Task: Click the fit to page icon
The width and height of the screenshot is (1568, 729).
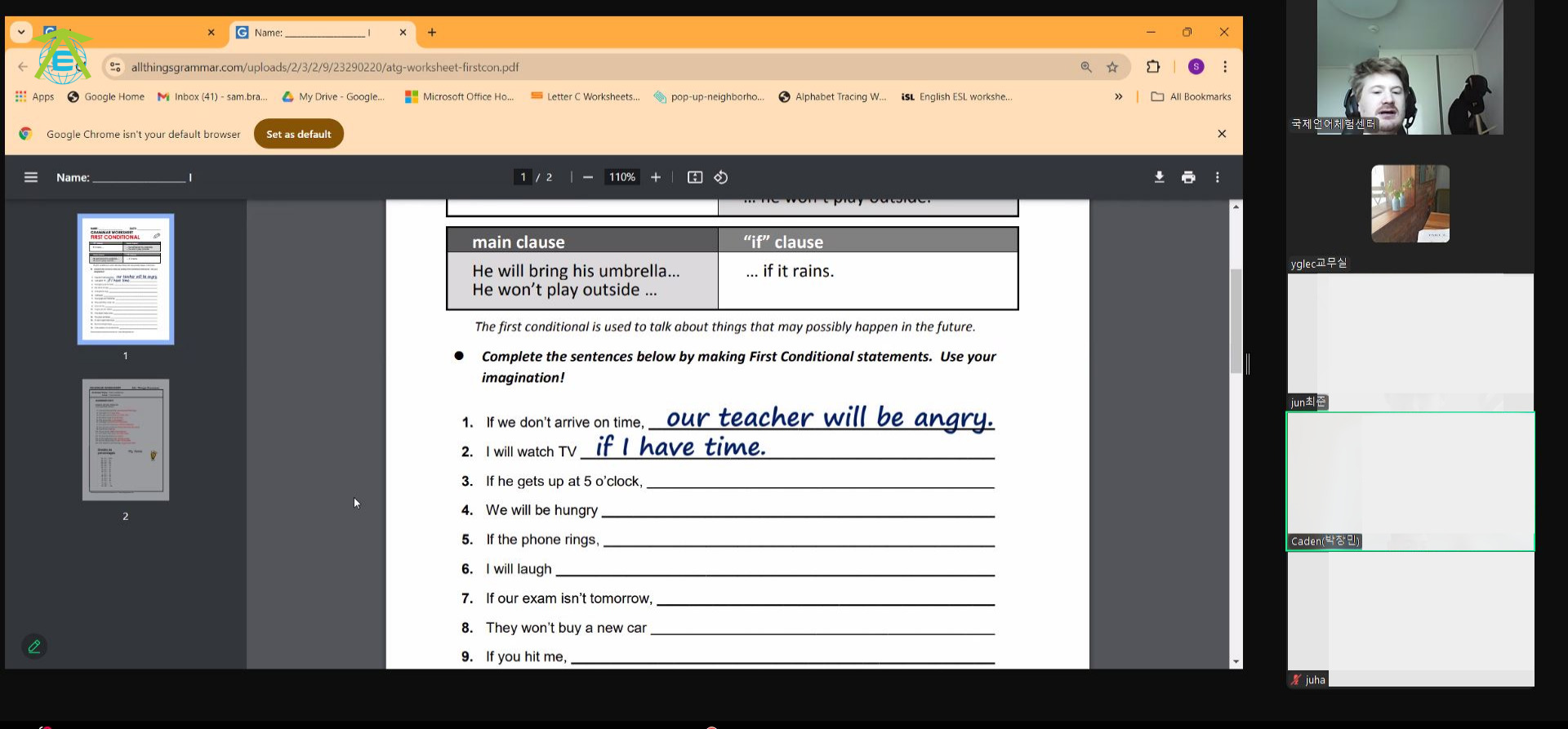Action: 695,177
